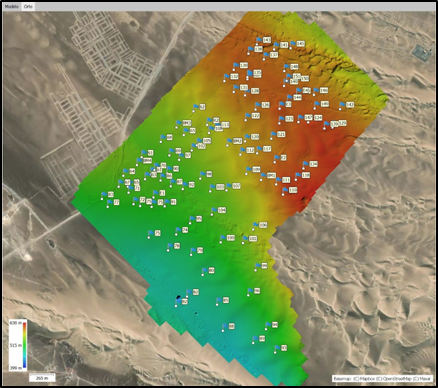
Task: Click the blue flag of marker 143
Action: [x=259, y=40]
